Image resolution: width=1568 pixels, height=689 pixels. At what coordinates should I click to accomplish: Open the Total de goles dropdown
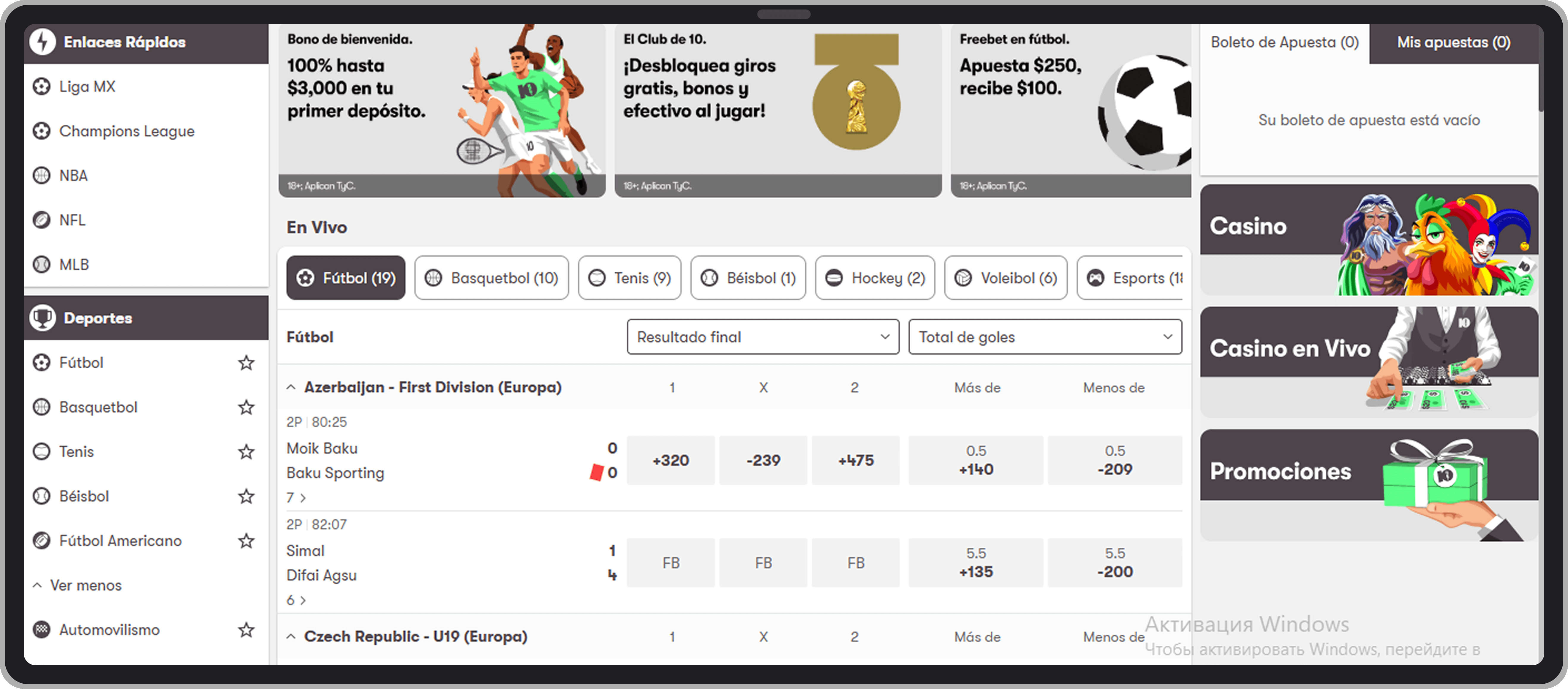point(1044,336)
